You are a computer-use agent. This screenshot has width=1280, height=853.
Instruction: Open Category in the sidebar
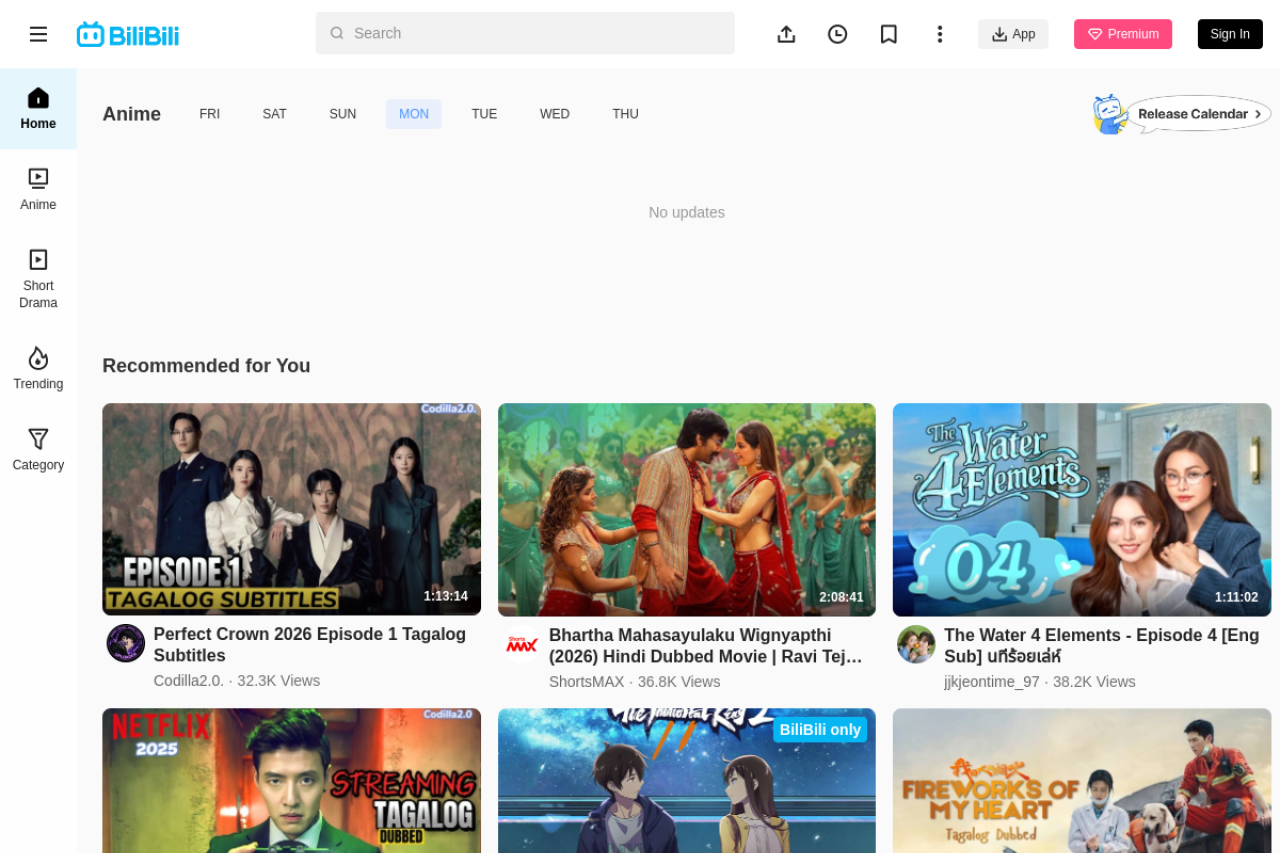pos(38,450)
